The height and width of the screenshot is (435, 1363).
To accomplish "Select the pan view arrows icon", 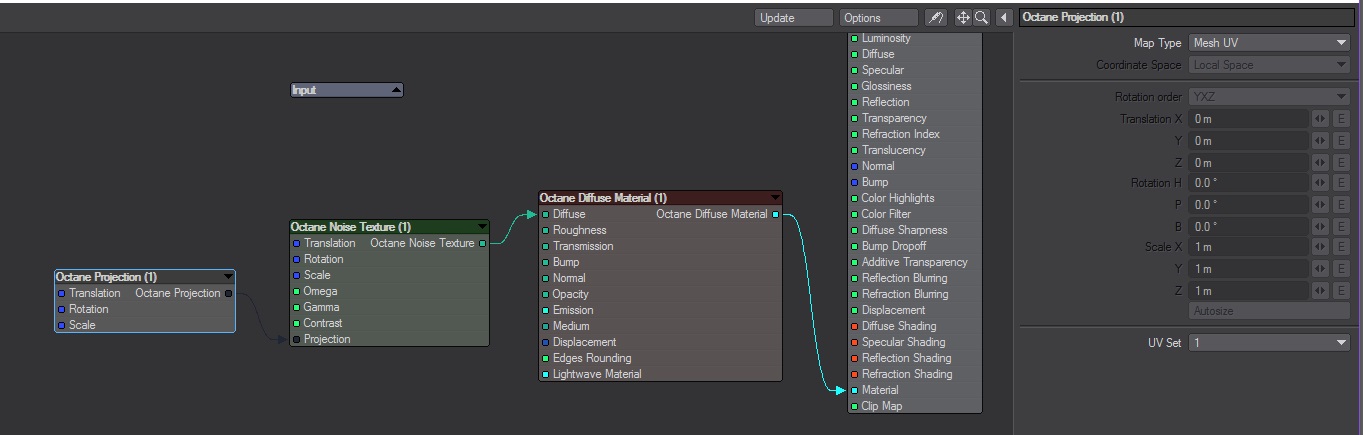I will 963,18.
